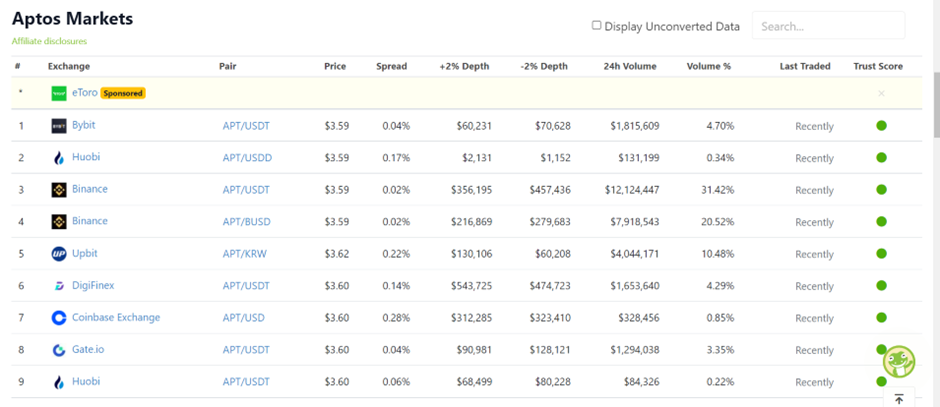Viewport: 940px width, 407px height.
Task: Click Binance APT/BUSD green trust score dot
Action: tap(881, 221)
